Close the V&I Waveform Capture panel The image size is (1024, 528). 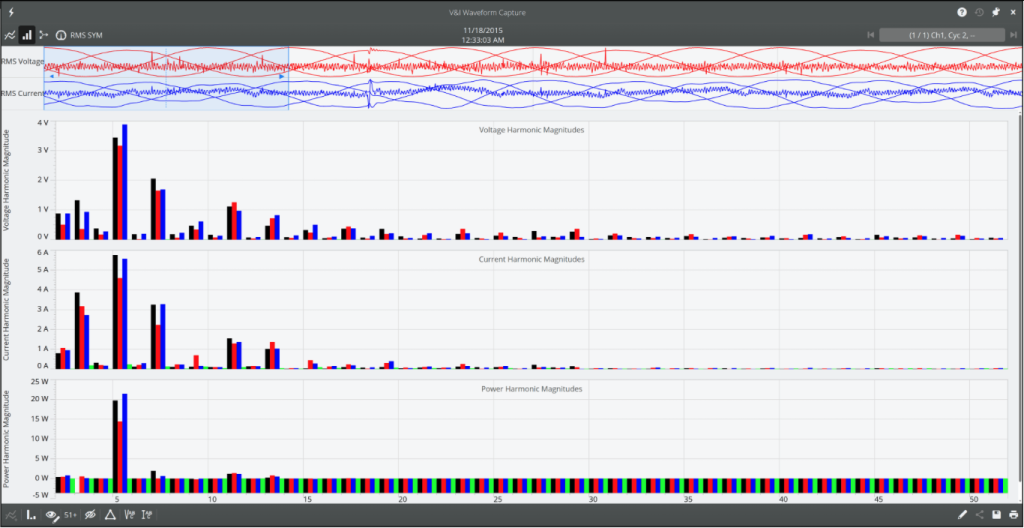1013,12
